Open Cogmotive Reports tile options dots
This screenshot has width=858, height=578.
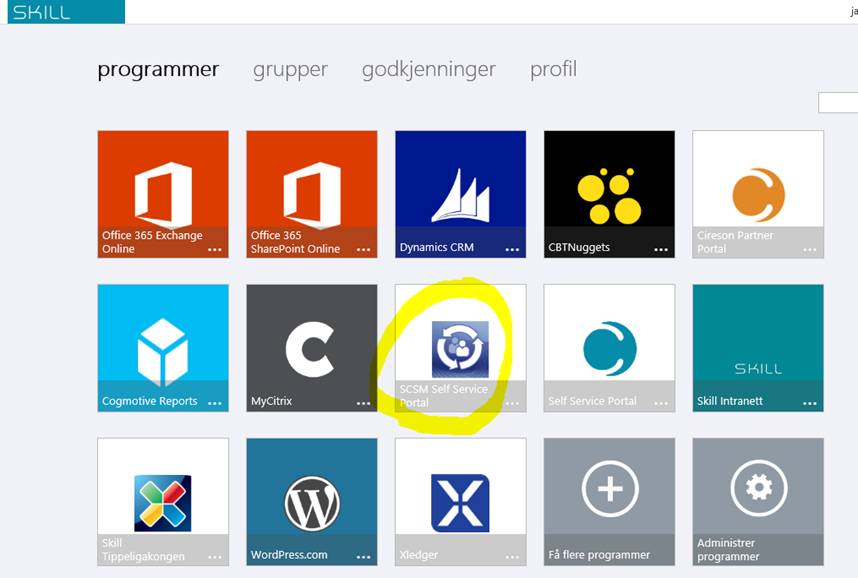pyautogui.click(x=215, y=403)
